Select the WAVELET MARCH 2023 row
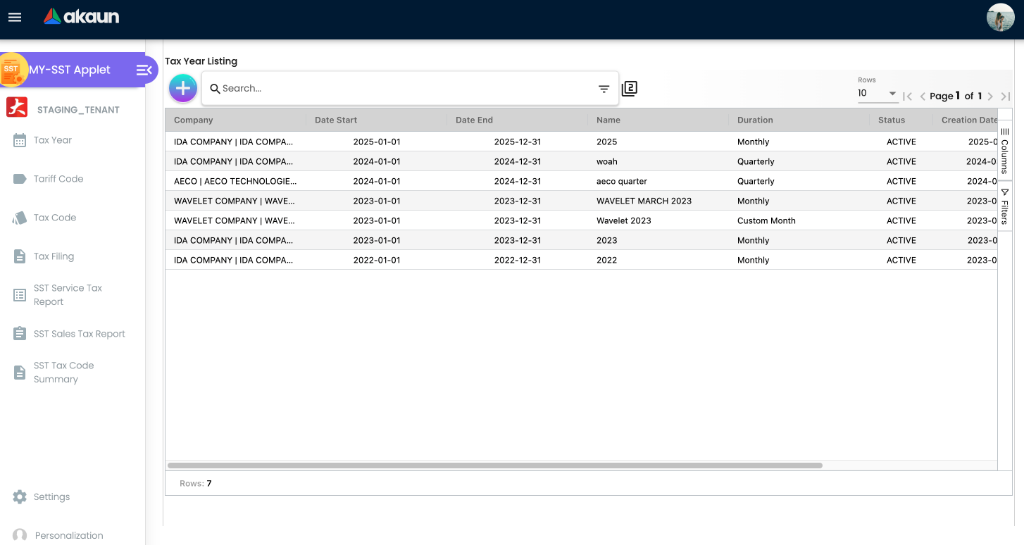 click(x=581, y=200)
